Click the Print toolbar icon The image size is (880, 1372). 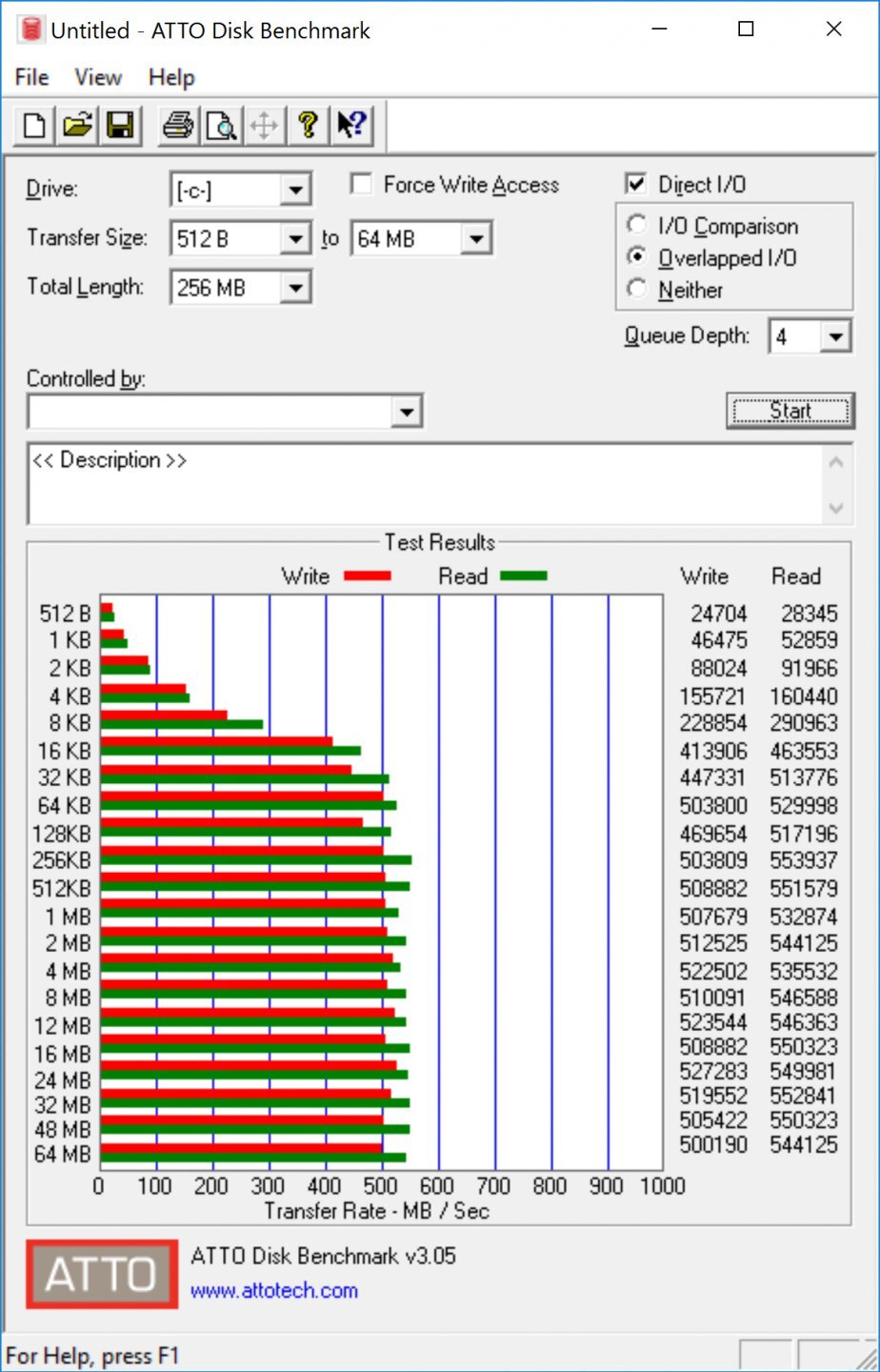178,125
